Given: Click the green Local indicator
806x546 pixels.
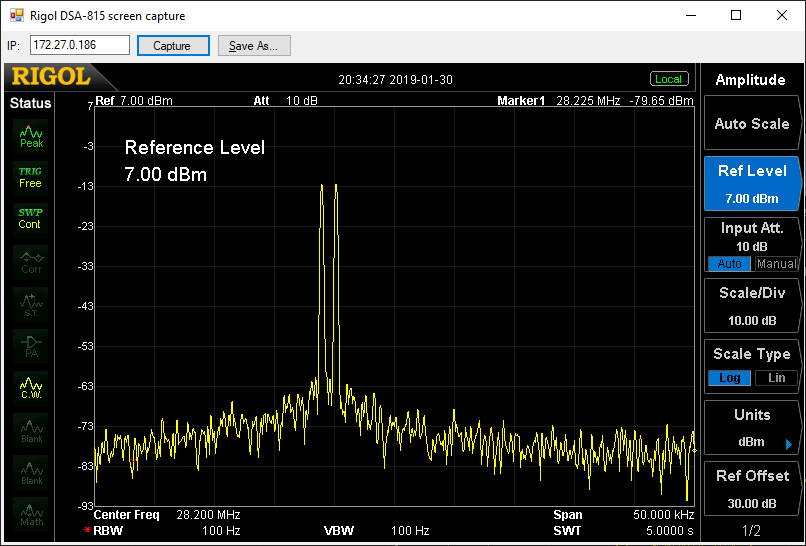Looking at the screenshot, I should click(669, 79).
